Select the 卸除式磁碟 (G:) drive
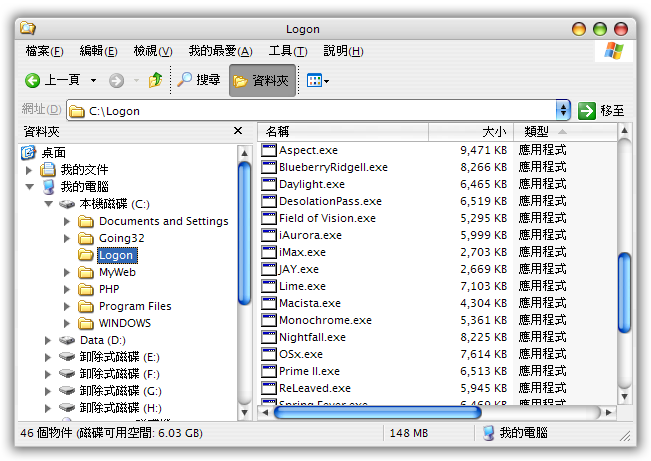The image size is (651, 461). click(120, 391)
